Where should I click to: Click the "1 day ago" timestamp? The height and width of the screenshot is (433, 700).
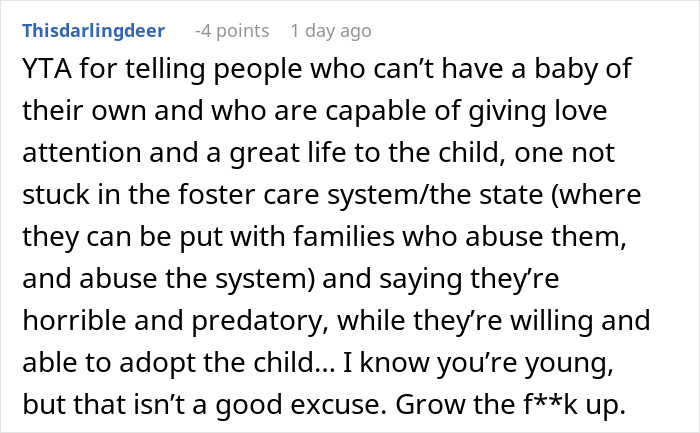click(x=331, y=30)
